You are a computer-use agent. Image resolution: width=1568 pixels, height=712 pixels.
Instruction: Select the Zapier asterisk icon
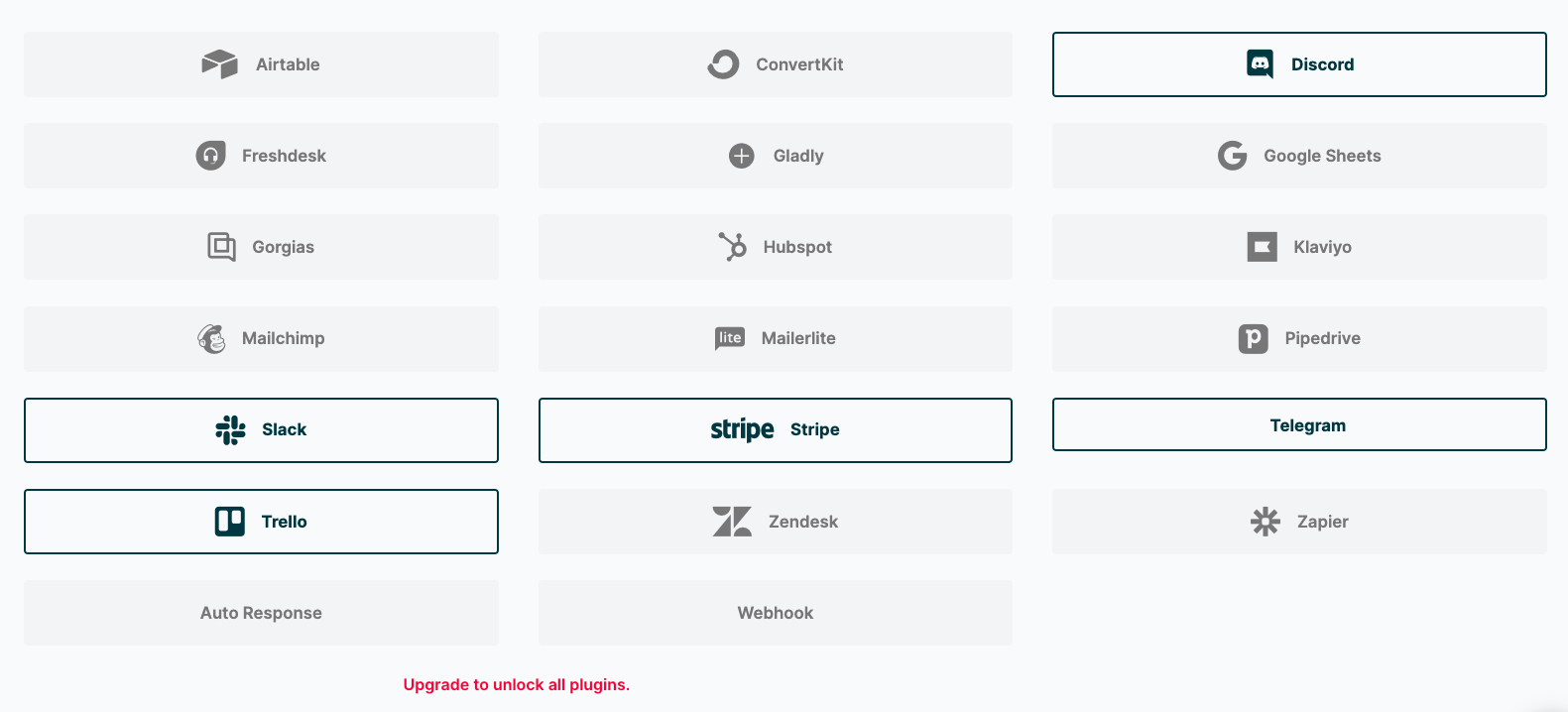pyautogui.click(x=1264, y=522)
